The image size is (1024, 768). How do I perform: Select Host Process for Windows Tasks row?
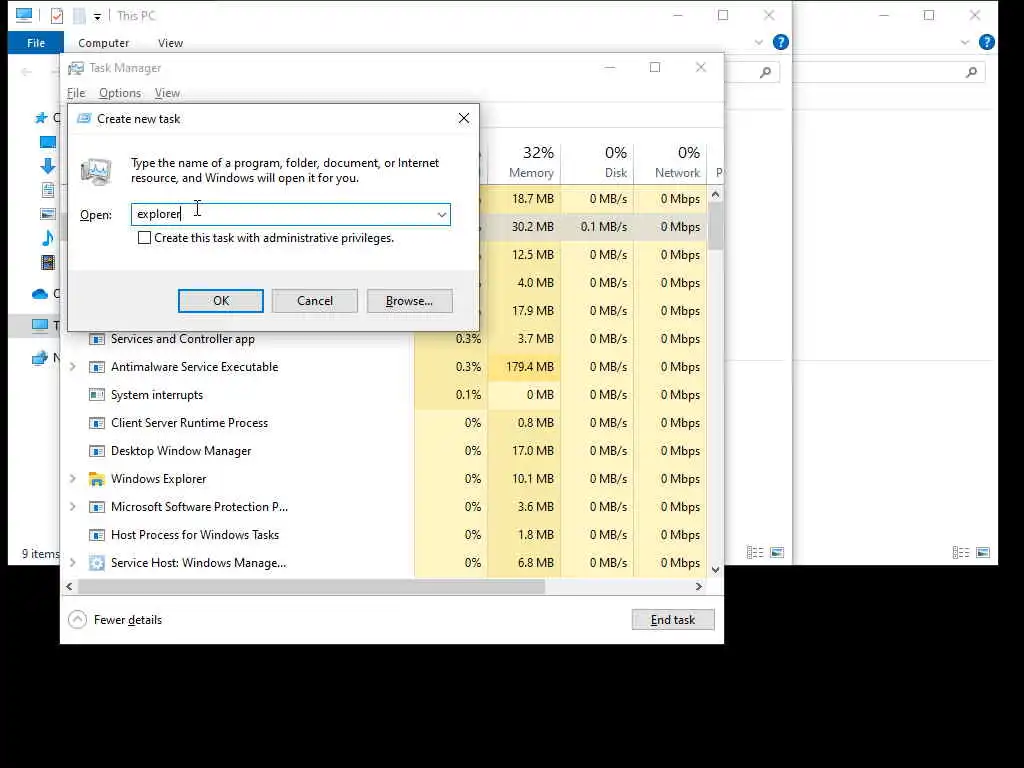pos(385,535)
